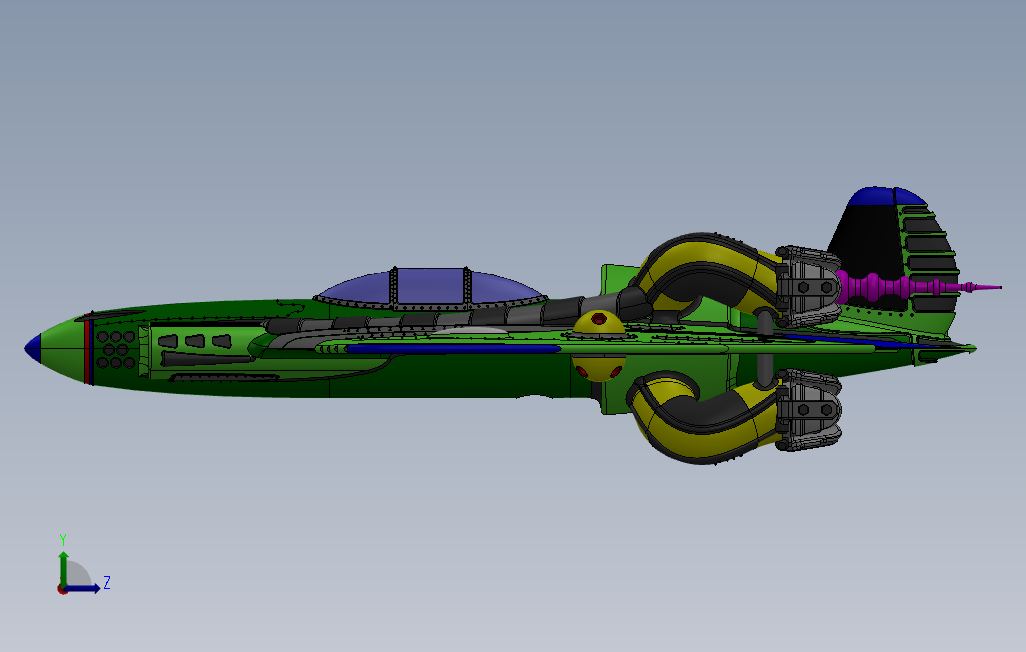Screen dimensions: 1026x652
Task: Select the upper yellow-black exhaust pipe
Action: pos(707,270)
